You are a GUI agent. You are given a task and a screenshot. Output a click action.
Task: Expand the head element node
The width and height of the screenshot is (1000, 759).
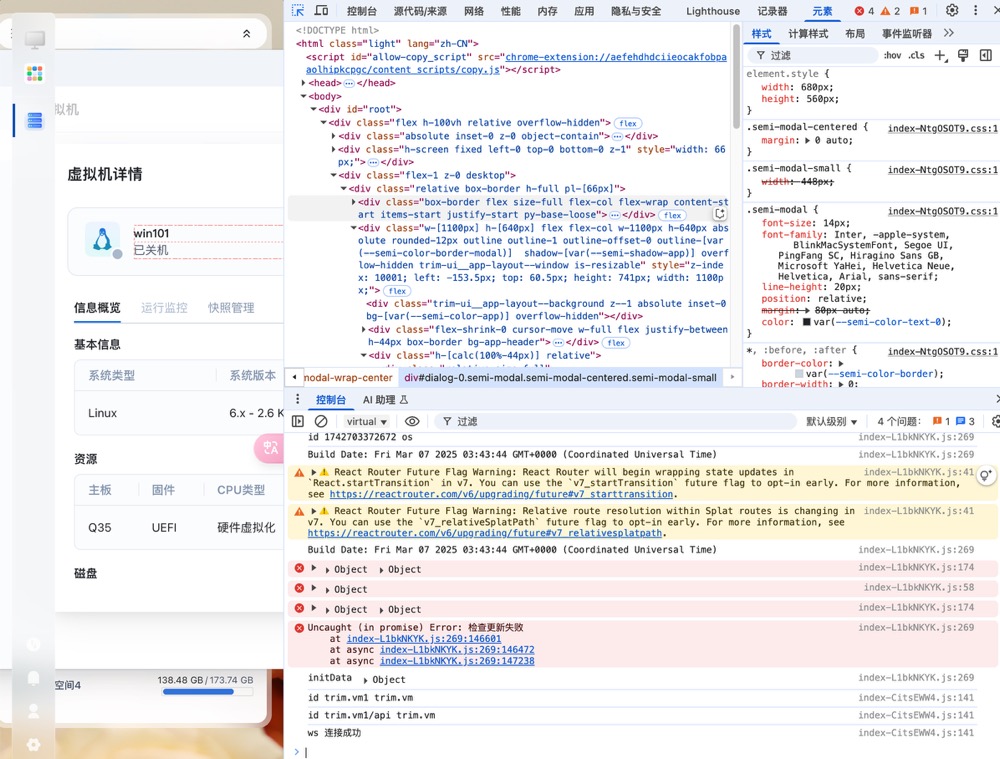tap(304, 83)
